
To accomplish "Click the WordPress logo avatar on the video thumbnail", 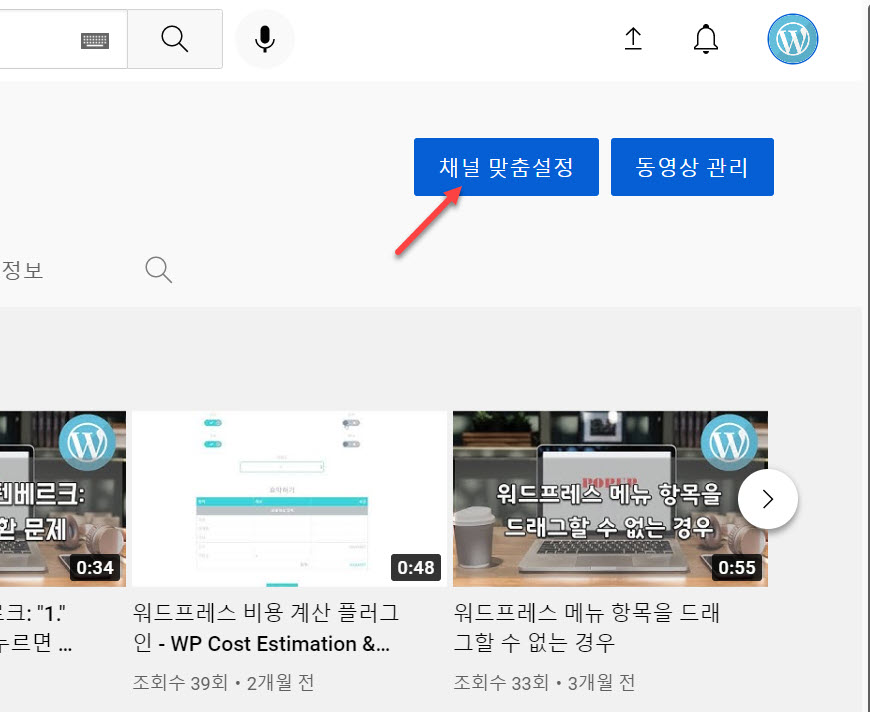I will [729, 440].
